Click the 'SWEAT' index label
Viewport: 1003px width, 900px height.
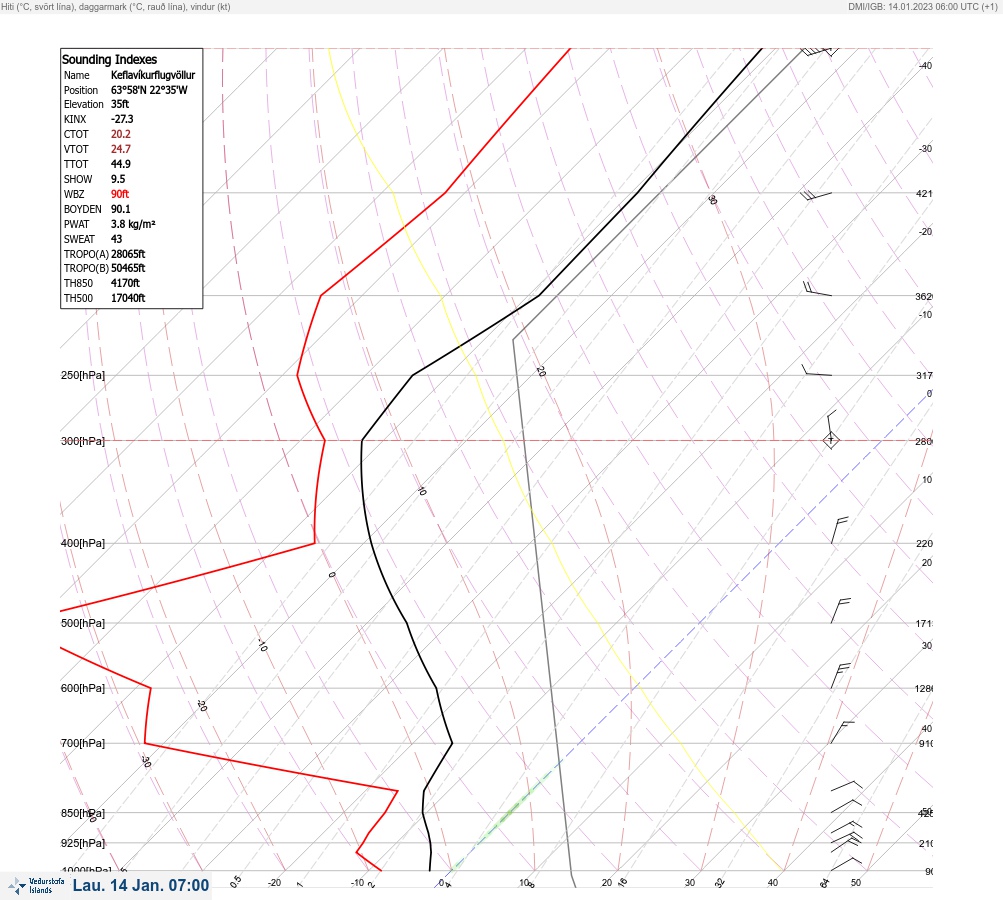pyautogui.click(x=79, y=239)
